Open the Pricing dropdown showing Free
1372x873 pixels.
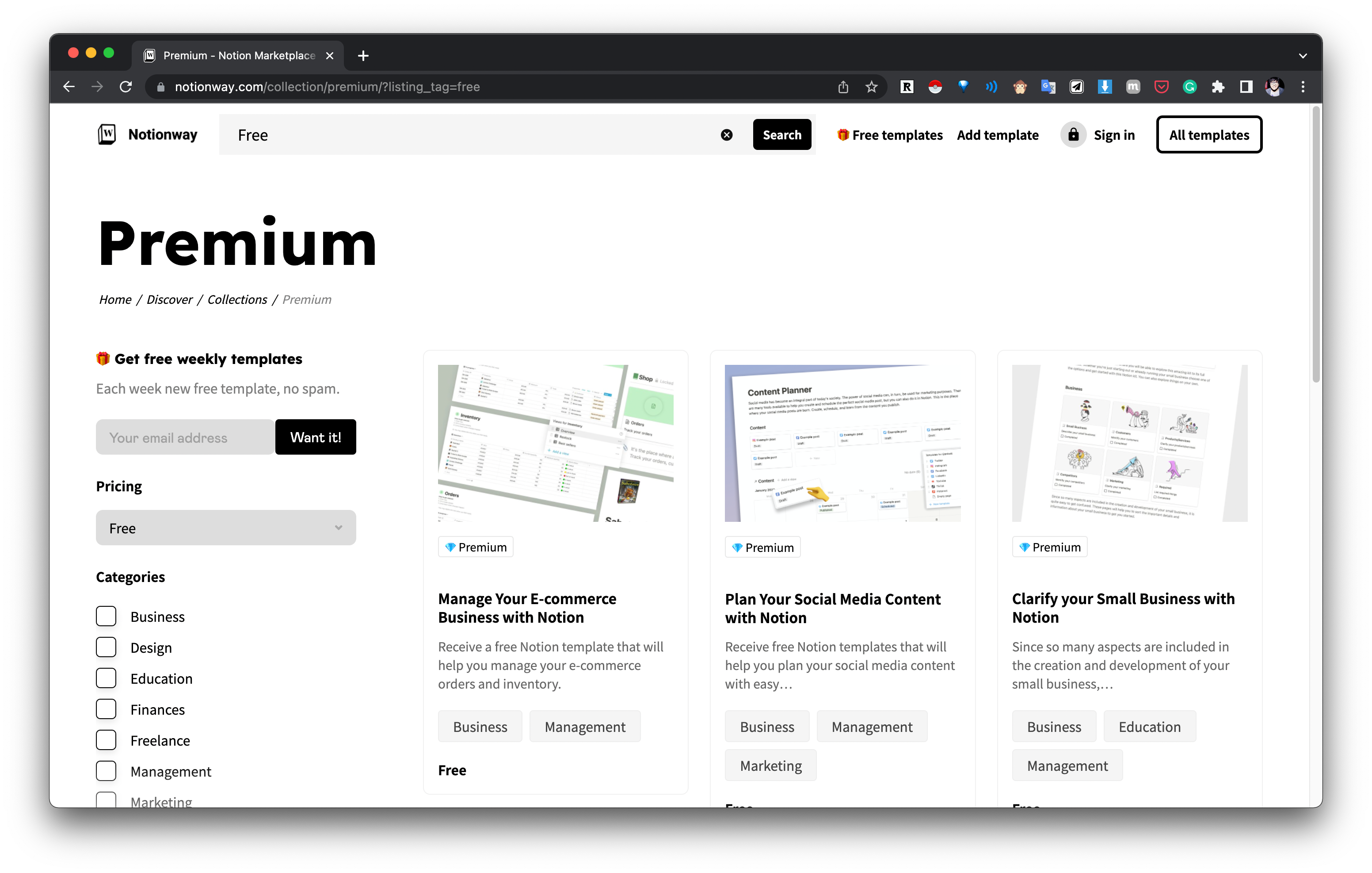(225, 528)
